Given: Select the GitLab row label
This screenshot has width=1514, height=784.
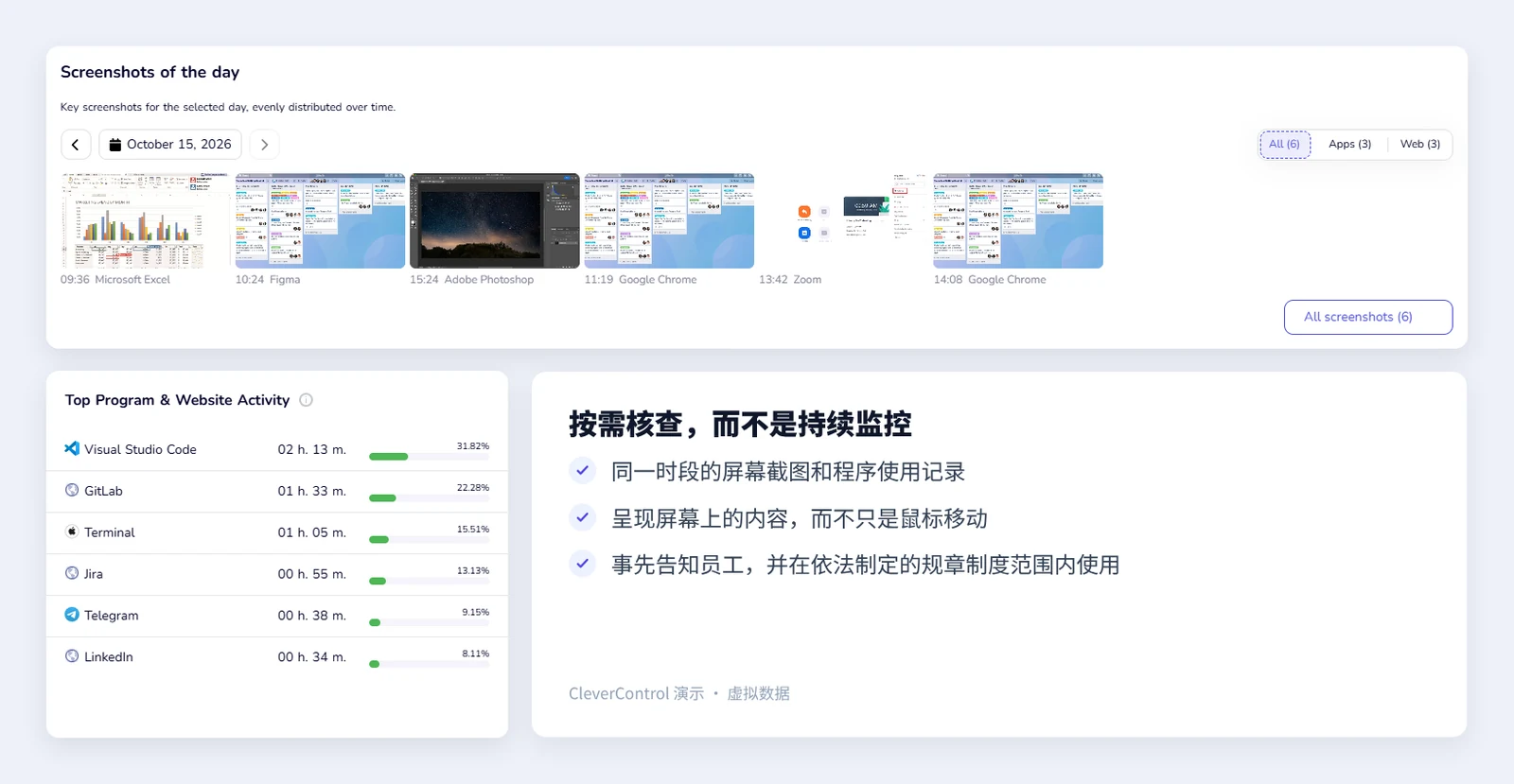Looking at the screenshot, I should (103, 491).
